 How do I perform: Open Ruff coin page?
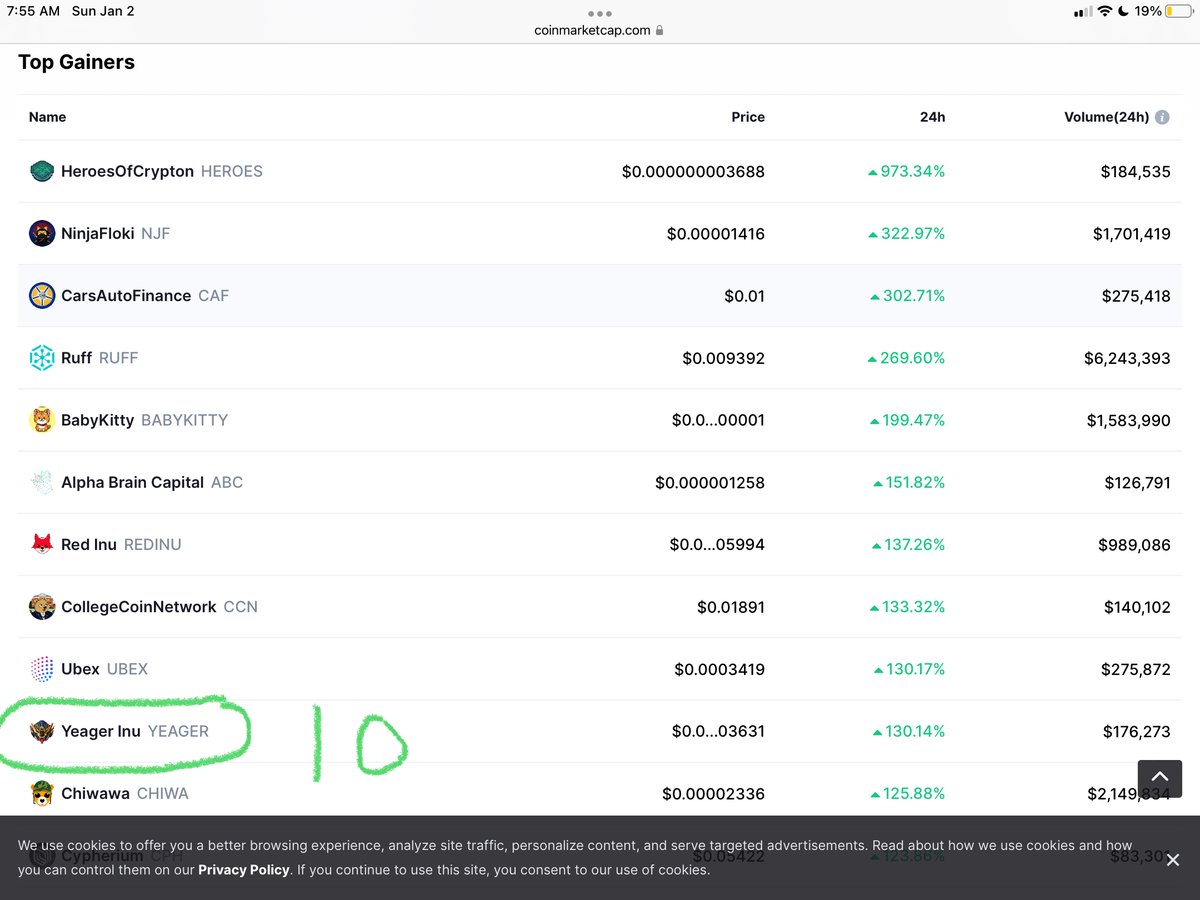coord(76,358)
